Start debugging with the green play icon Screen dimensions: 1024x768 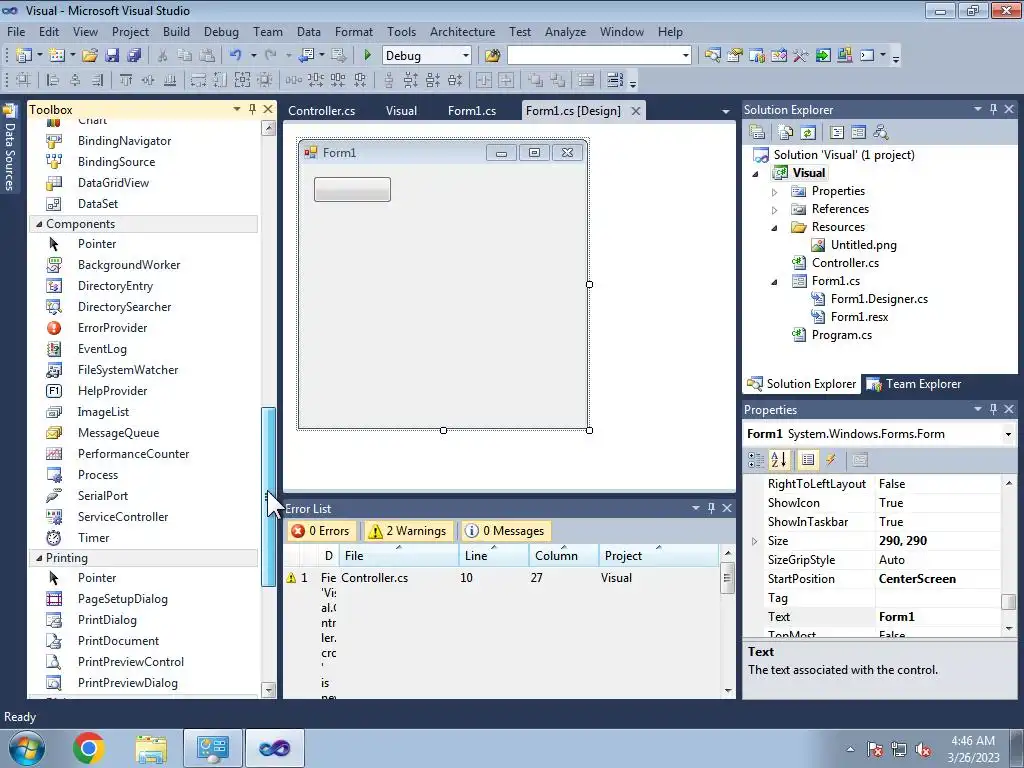pos(368,56)
